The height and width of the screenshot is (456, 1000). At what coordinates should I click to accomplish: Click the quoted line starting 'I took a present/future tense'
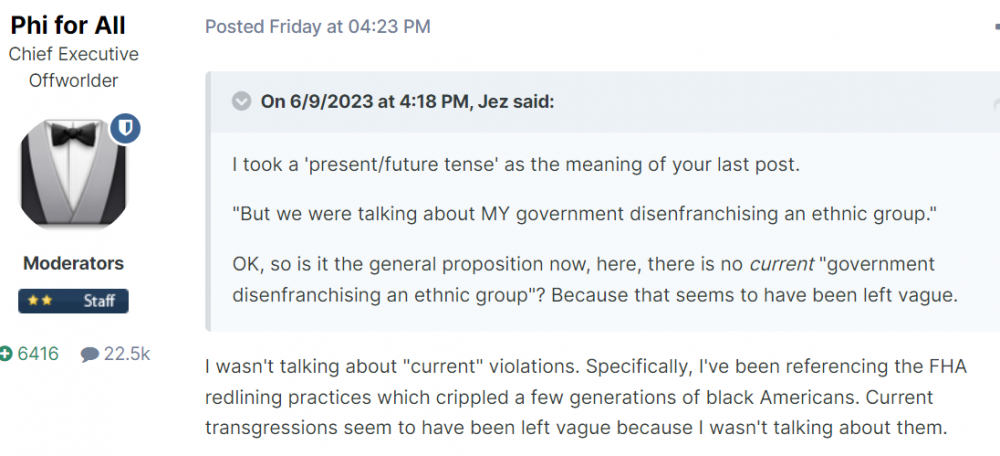(x=516, y=164)
